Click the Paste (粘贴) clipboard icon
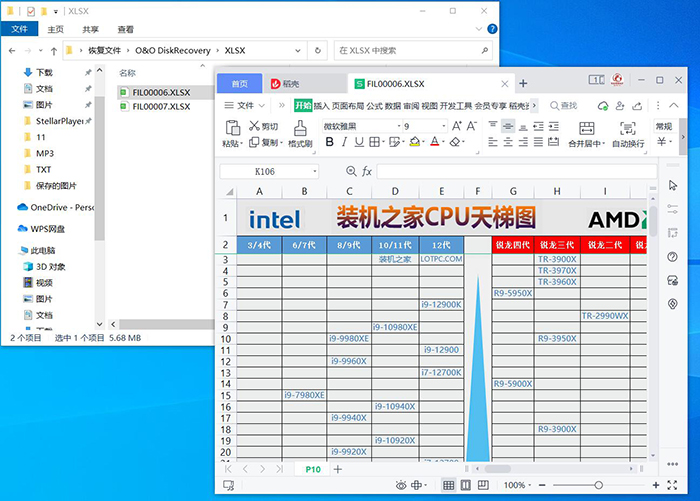Screen dimensions: 700x501 coord(232,128)
